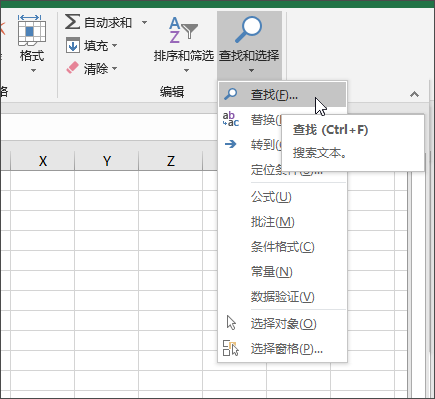435x399 pixels.
Task: Click the Go To blue arrow icon
Action: (231, 144)
